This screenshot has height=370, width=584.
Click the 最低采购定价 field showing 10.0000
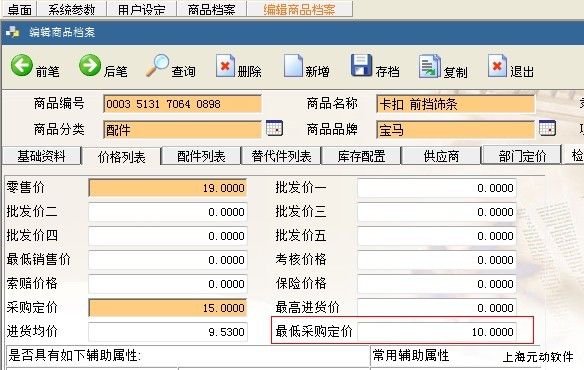coord(437,332)
